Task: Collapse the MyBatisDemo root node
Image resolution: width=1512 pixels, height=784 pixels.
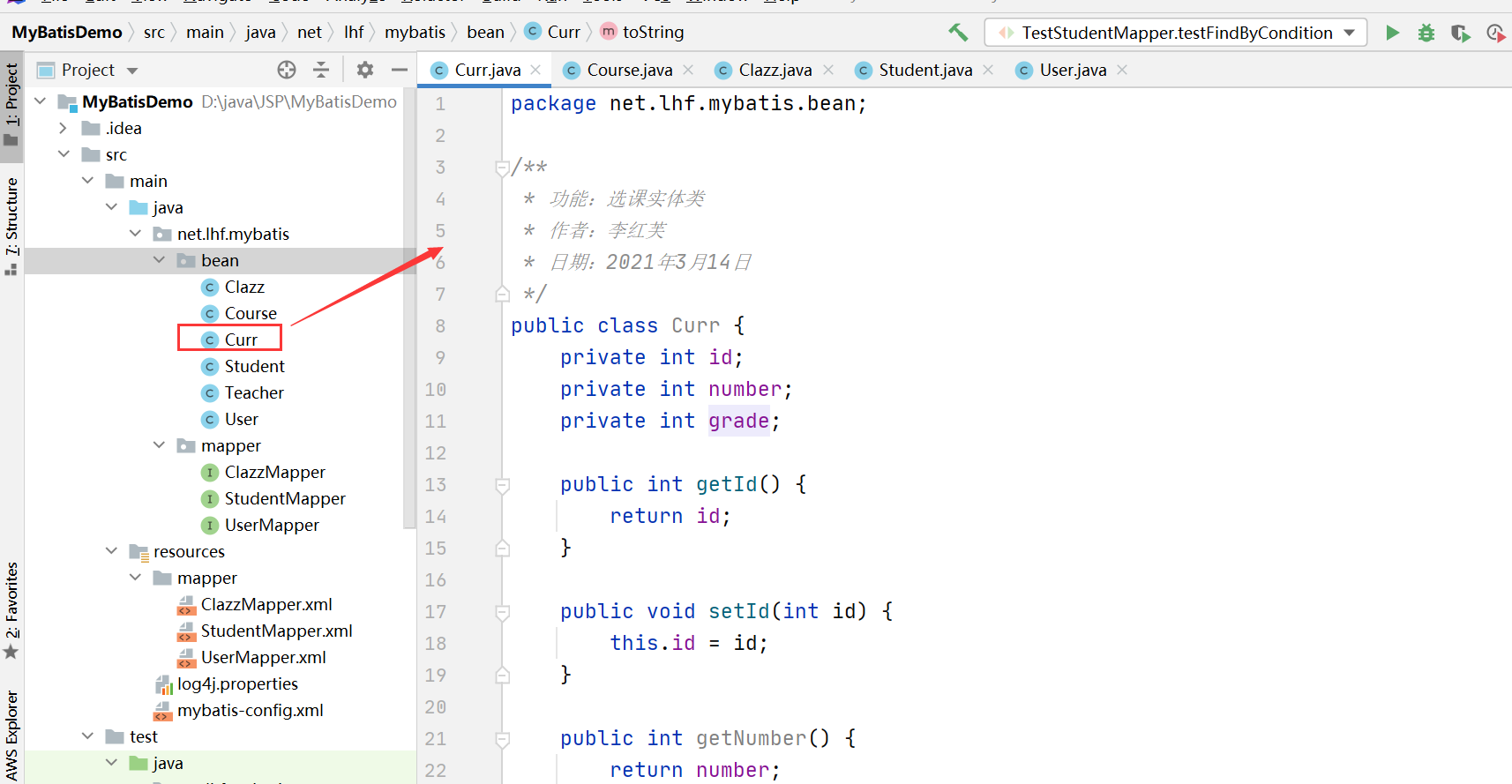Action: pos(40,101)
